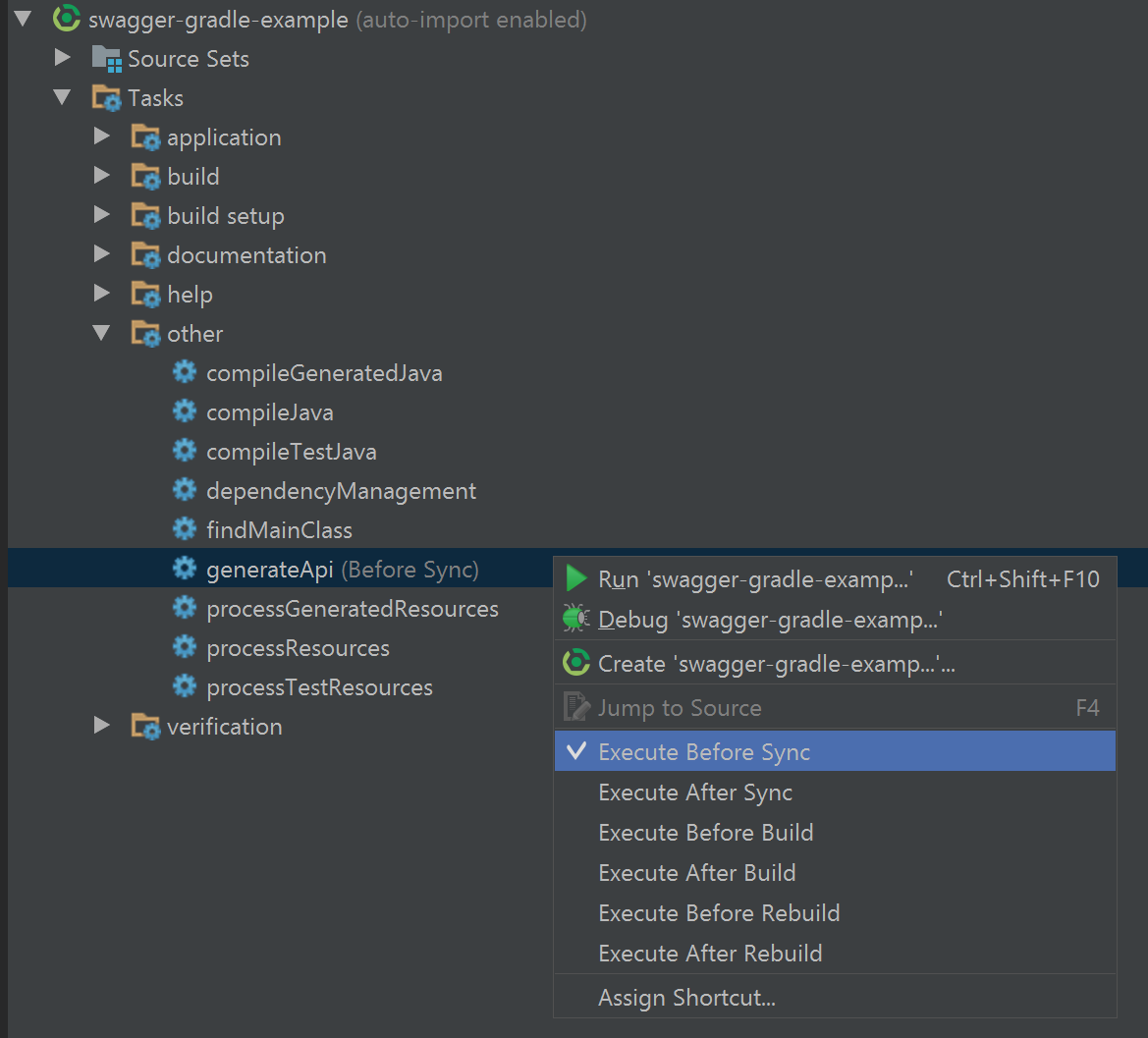Select the compileGeneratedJava task

point(324,373)
